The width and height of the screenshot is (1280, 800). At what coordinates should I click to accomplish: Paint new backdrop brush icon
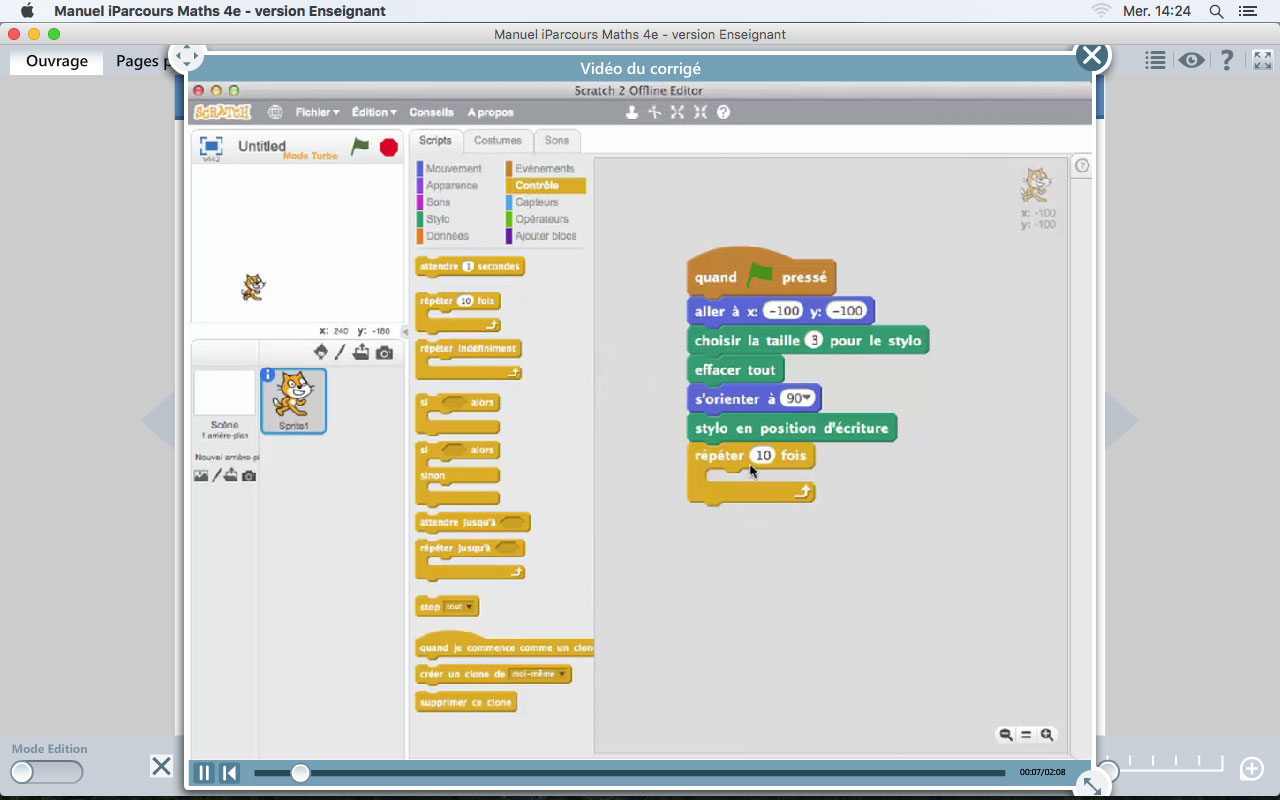[x=217, y=476]
